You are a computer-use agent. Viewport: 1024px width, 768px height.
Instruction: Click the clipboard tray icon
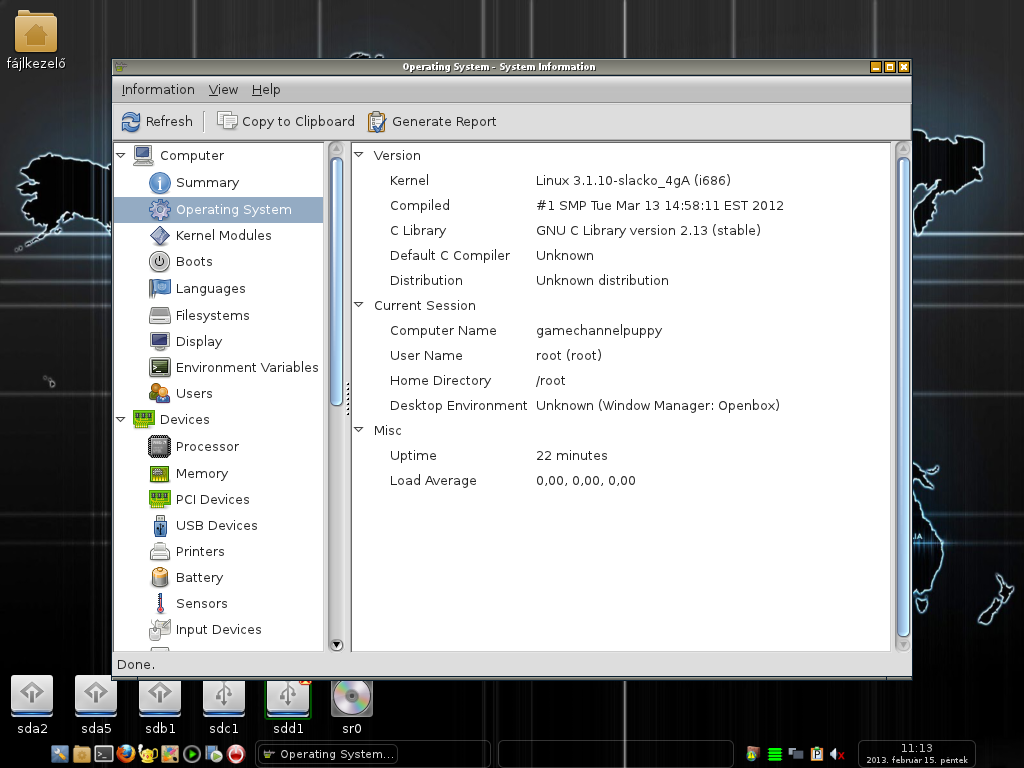click(816, 754)
